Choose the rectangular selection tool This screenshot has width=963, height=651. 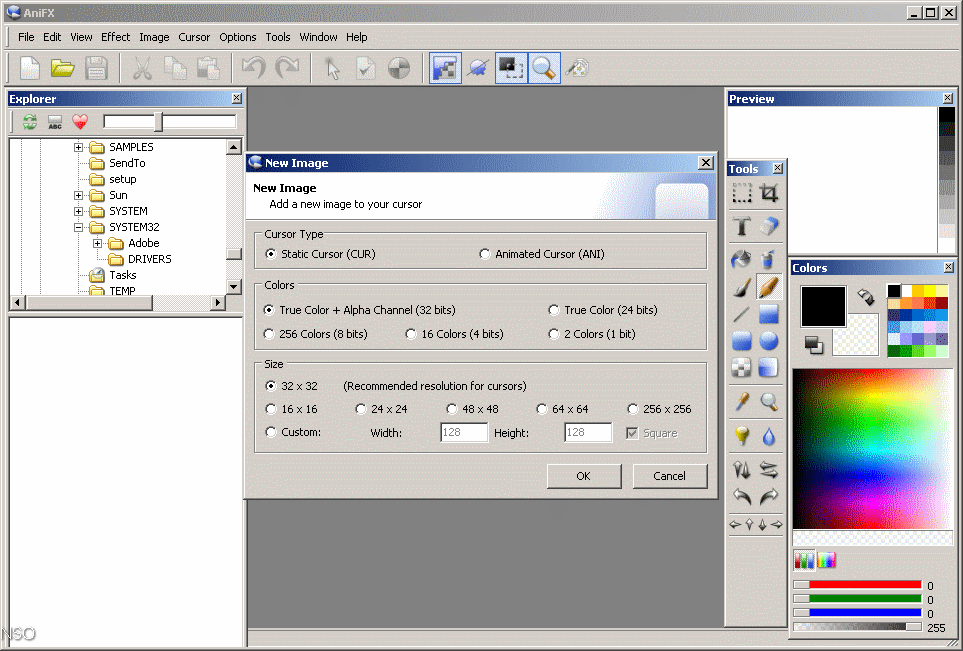(742, 193)
